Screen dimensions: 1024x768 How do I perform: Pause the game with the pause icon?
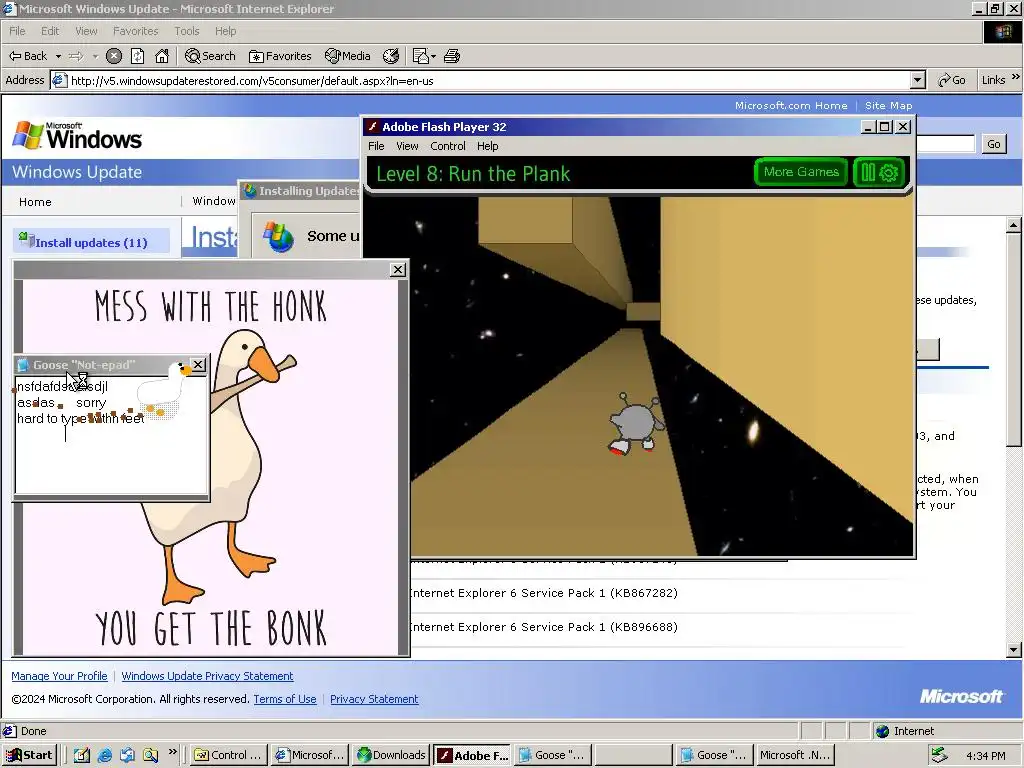click(868, 172)
